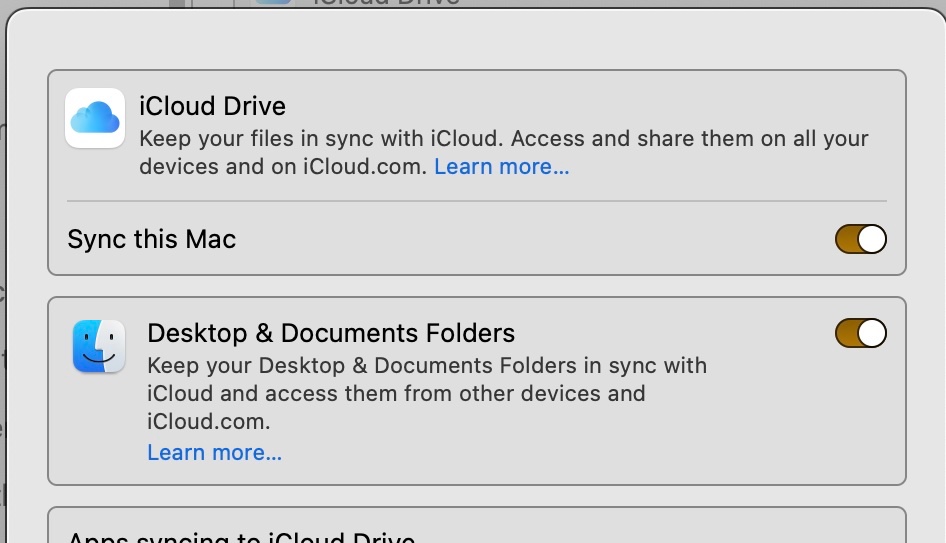Click the iCloud Drive heading in the sheet

[x=212, y=106]
